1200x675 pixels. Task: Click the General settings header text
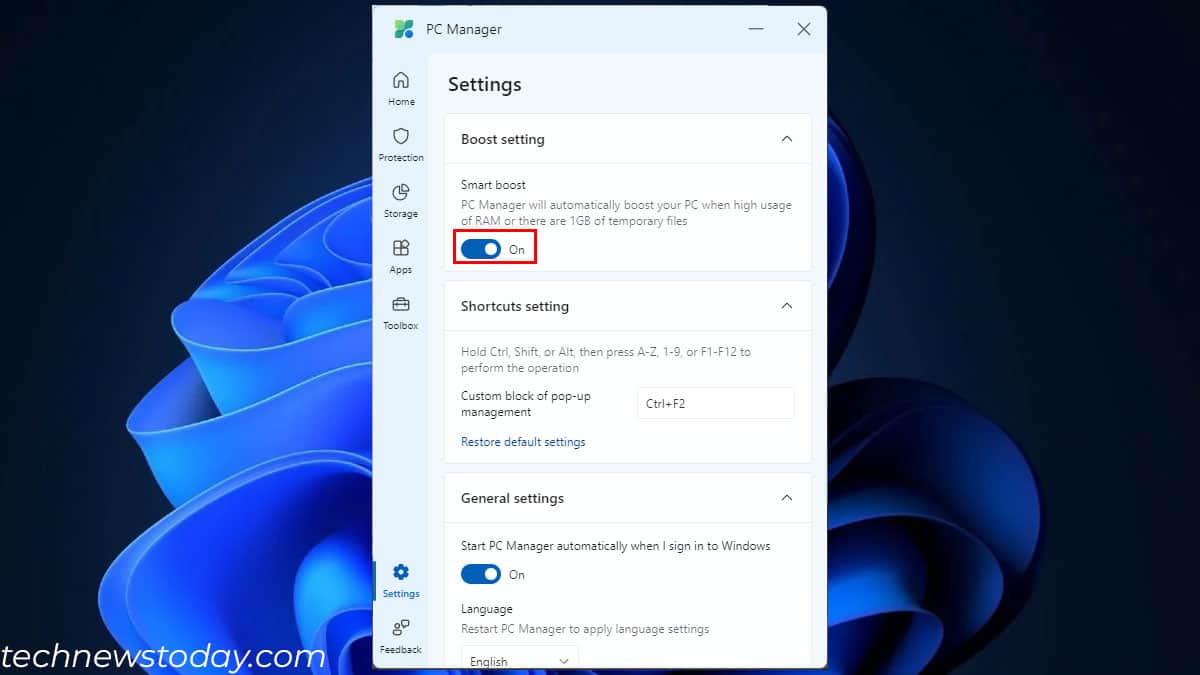tap(512, 498)
